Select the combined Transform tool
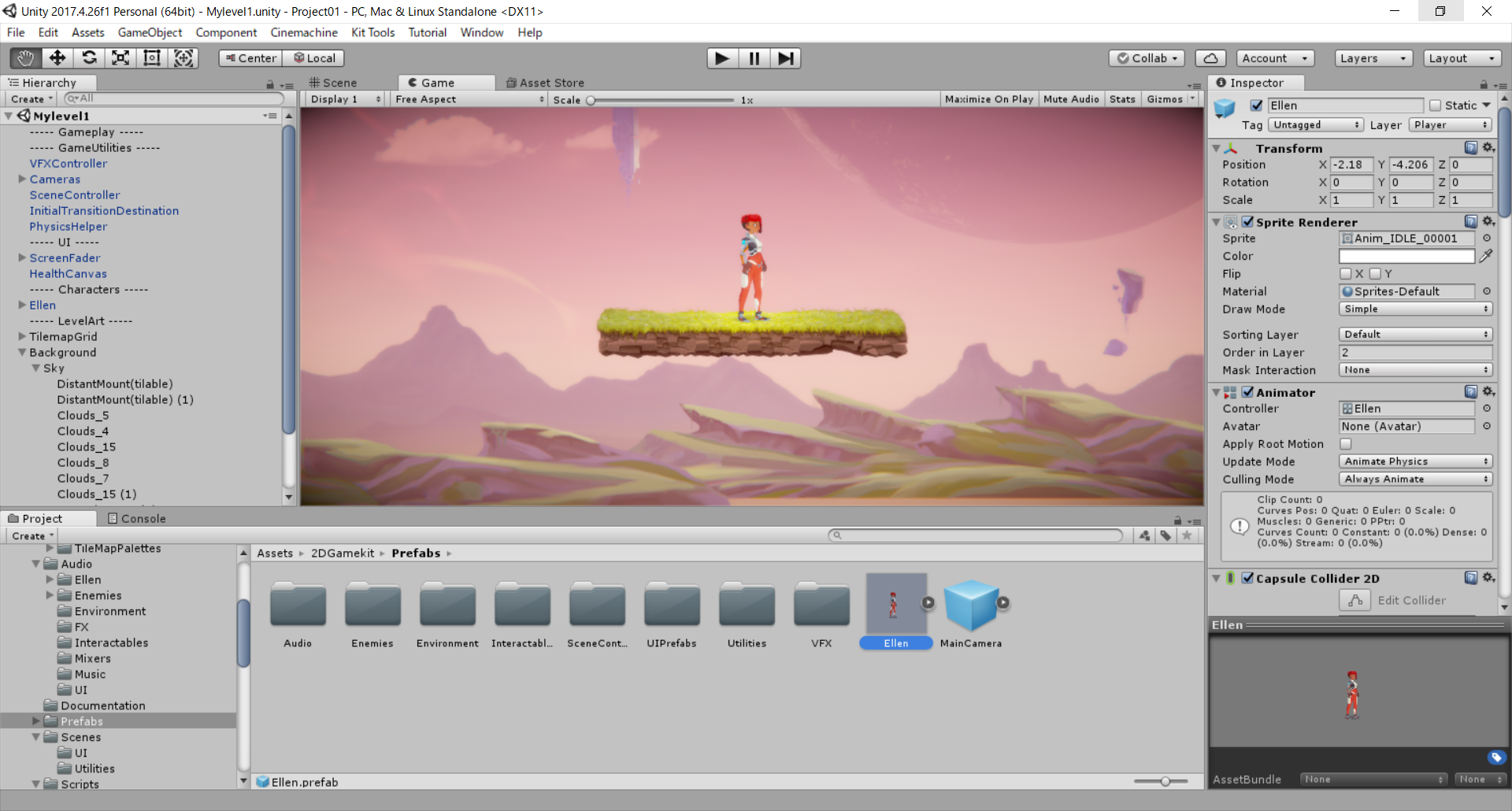 coord(183,58)
